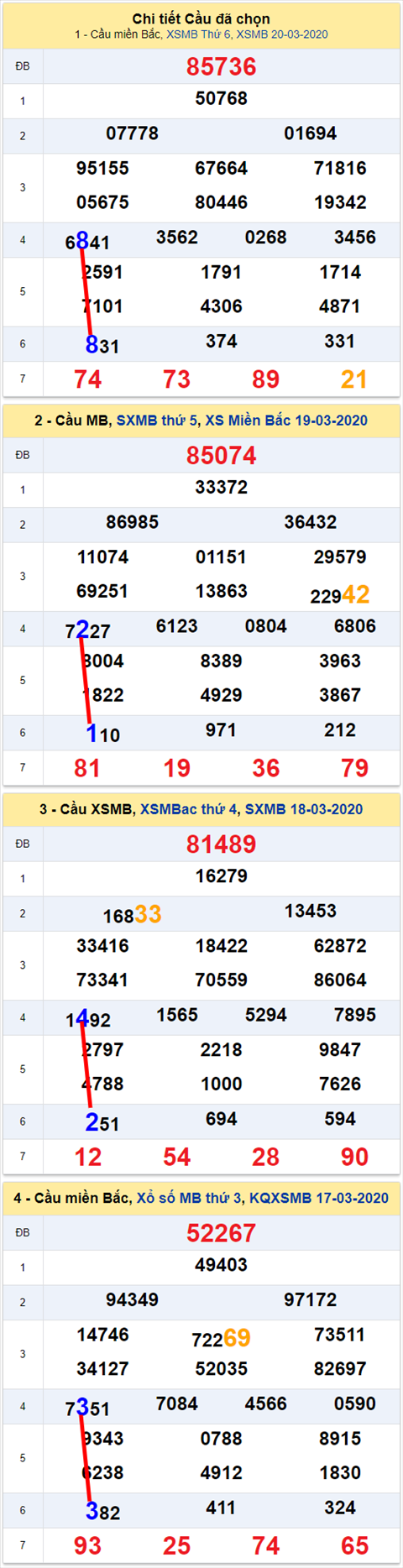403x1568 pixels.
Task: Select special prize number 85074
Action: [x=222, y=455]
